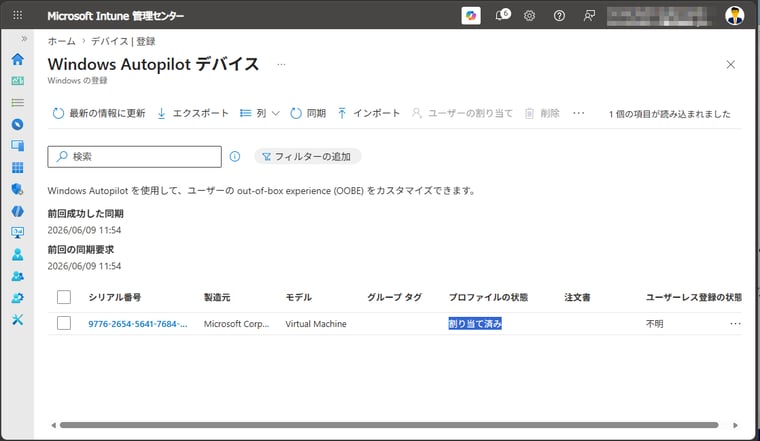Open the feedback icon in header
The width and height of the screenshot is (760, 441).
pos(589,16)
